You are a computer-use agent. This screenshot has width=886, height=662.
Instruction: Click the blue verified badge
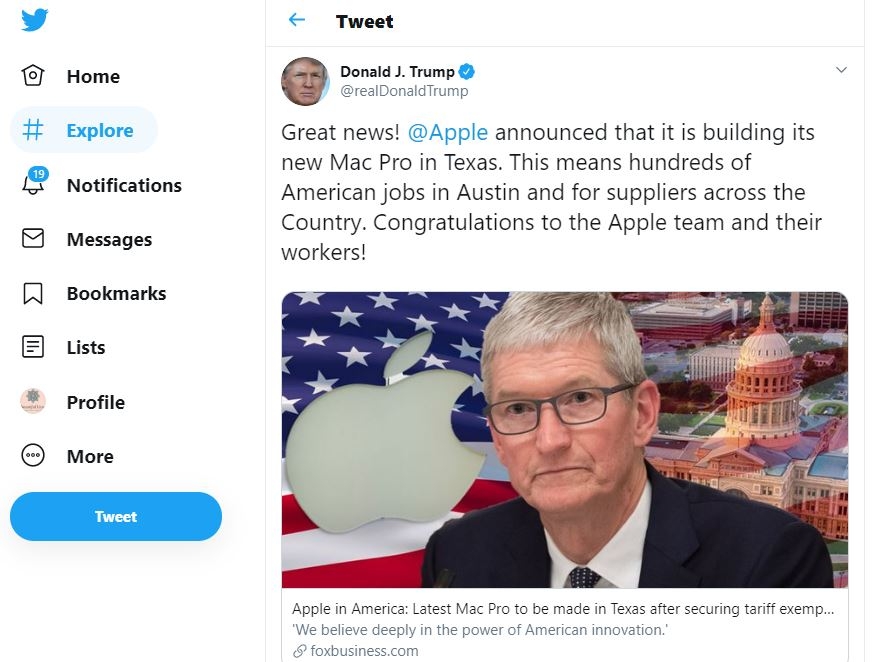click(x=467, y=72)
